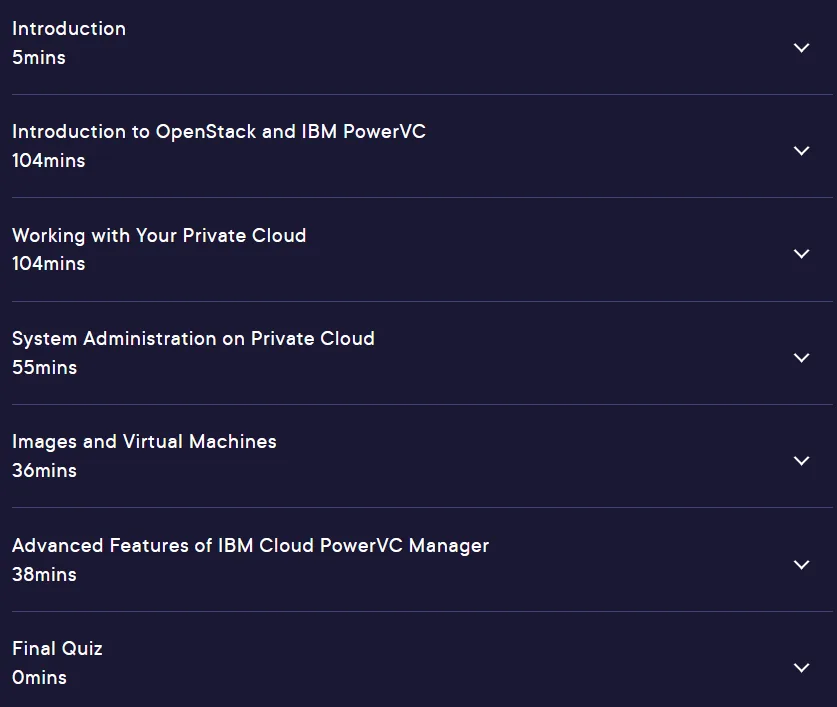Click the 38mins duration label
Screen dimensions: 837x707
coord(44,575)
